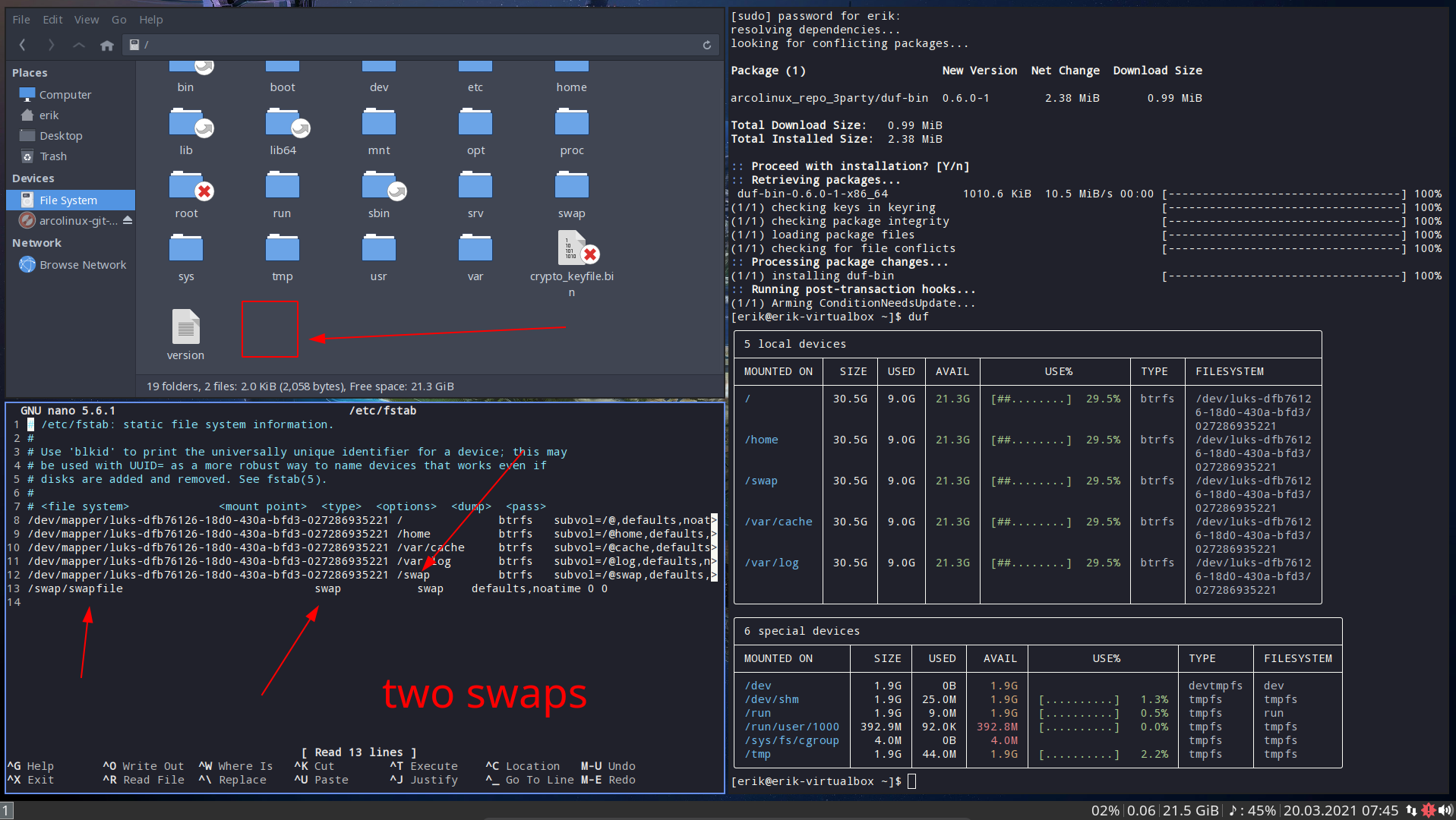The image size is (1456, 820).
Task: Click the ^O Write Out label in nano
Action: pyautogui.click(x=144, y=766)
